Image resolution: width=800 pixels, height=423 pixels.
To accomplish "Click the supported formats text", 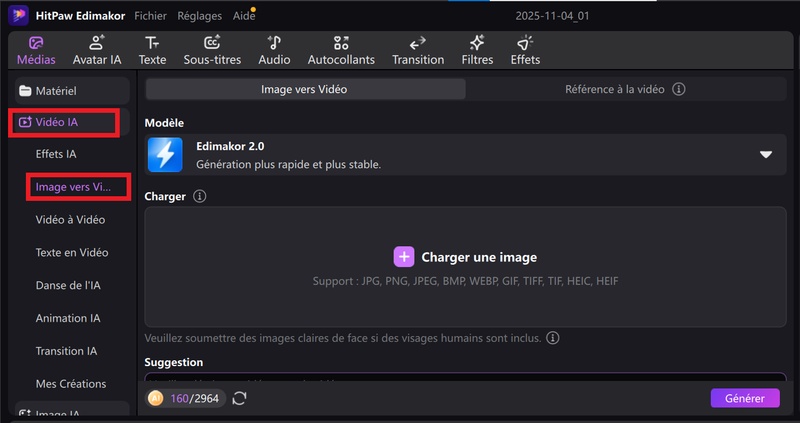I will pos(465,281).
